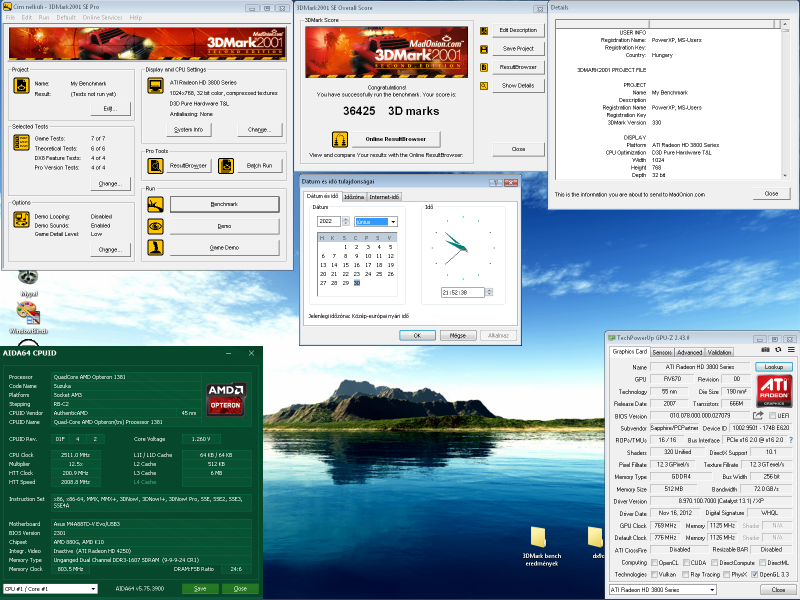
Task: Click the icon left of the Game Demo button
Action: pyautogui.click(x=156, y=247)
